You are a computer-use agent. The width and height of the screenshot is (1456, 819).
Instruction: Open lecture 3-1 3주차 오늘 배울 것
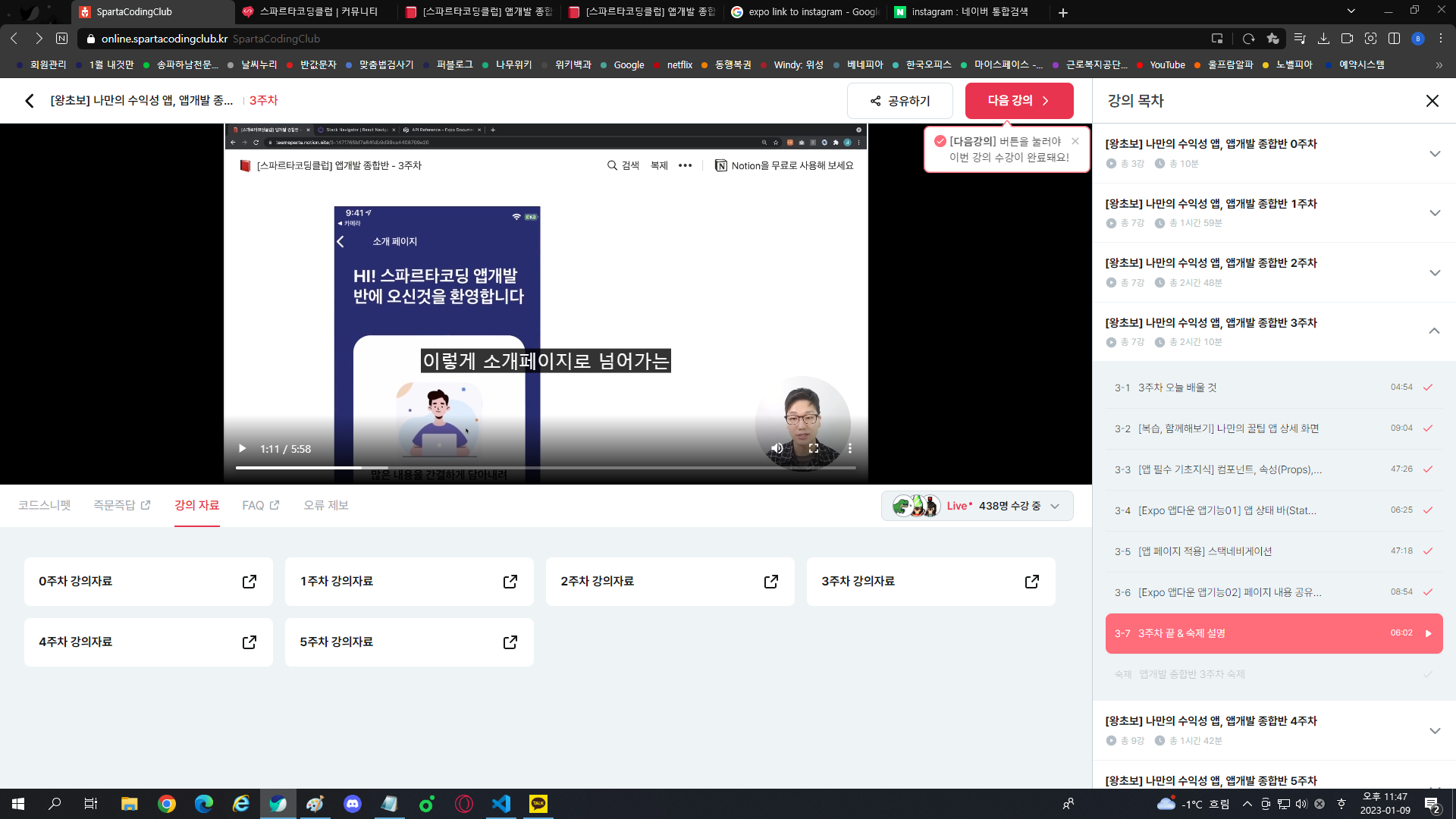click(x=1274, y=388)
